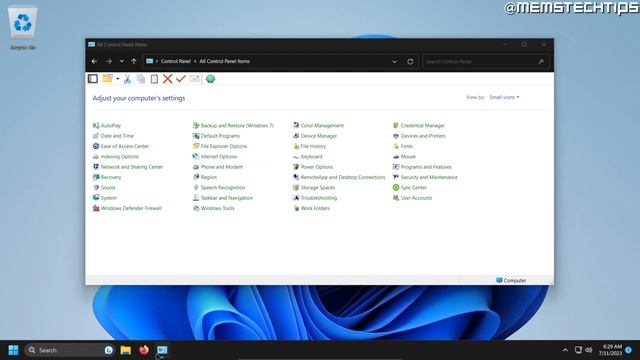Click the globe toolbar icon
Image resolution: width=640 pixels, height=360 pixels.
click(x=210, y=79)
